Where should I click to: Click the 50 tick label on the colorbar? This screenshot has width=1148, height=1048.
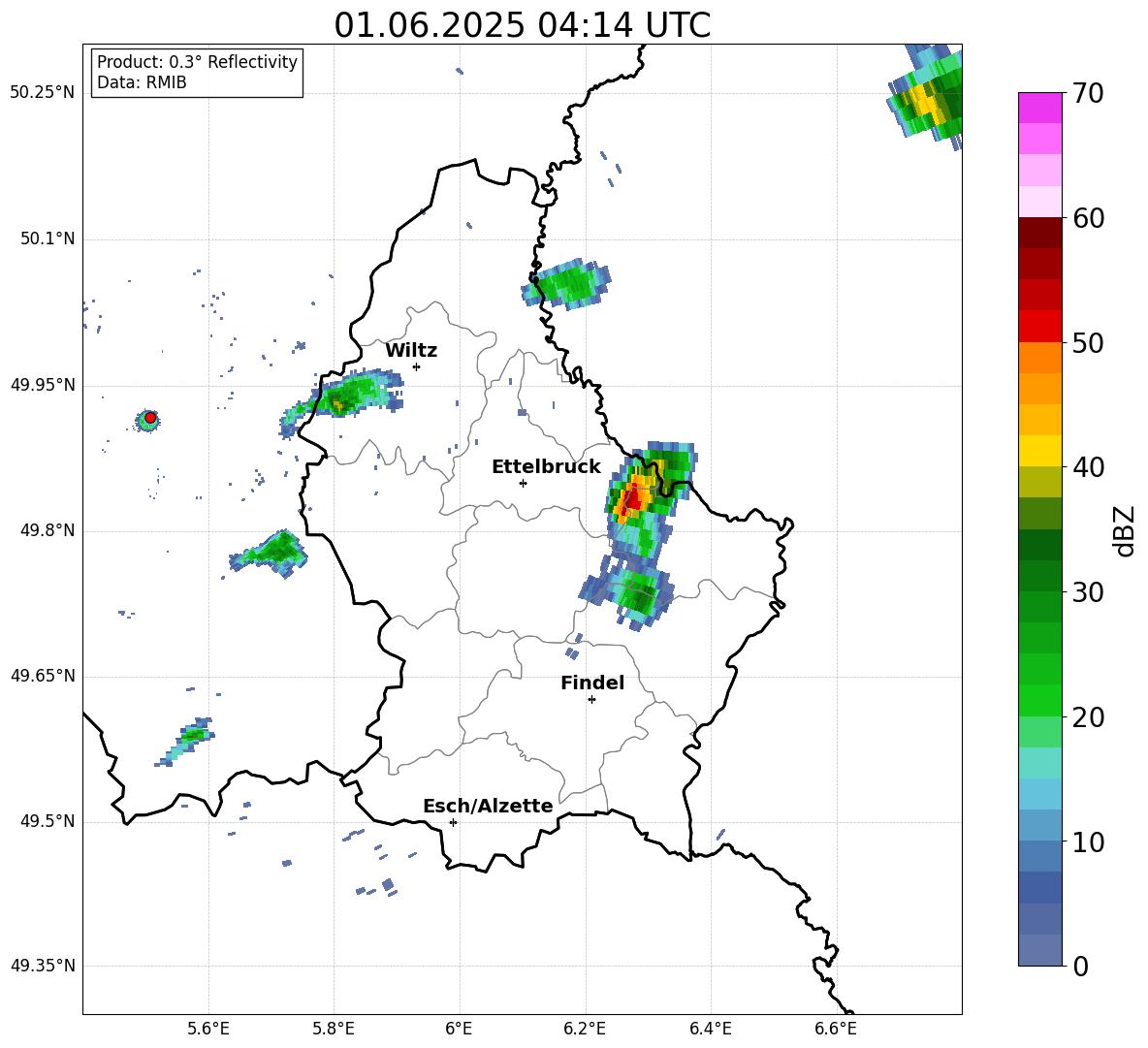(1087, 343)
